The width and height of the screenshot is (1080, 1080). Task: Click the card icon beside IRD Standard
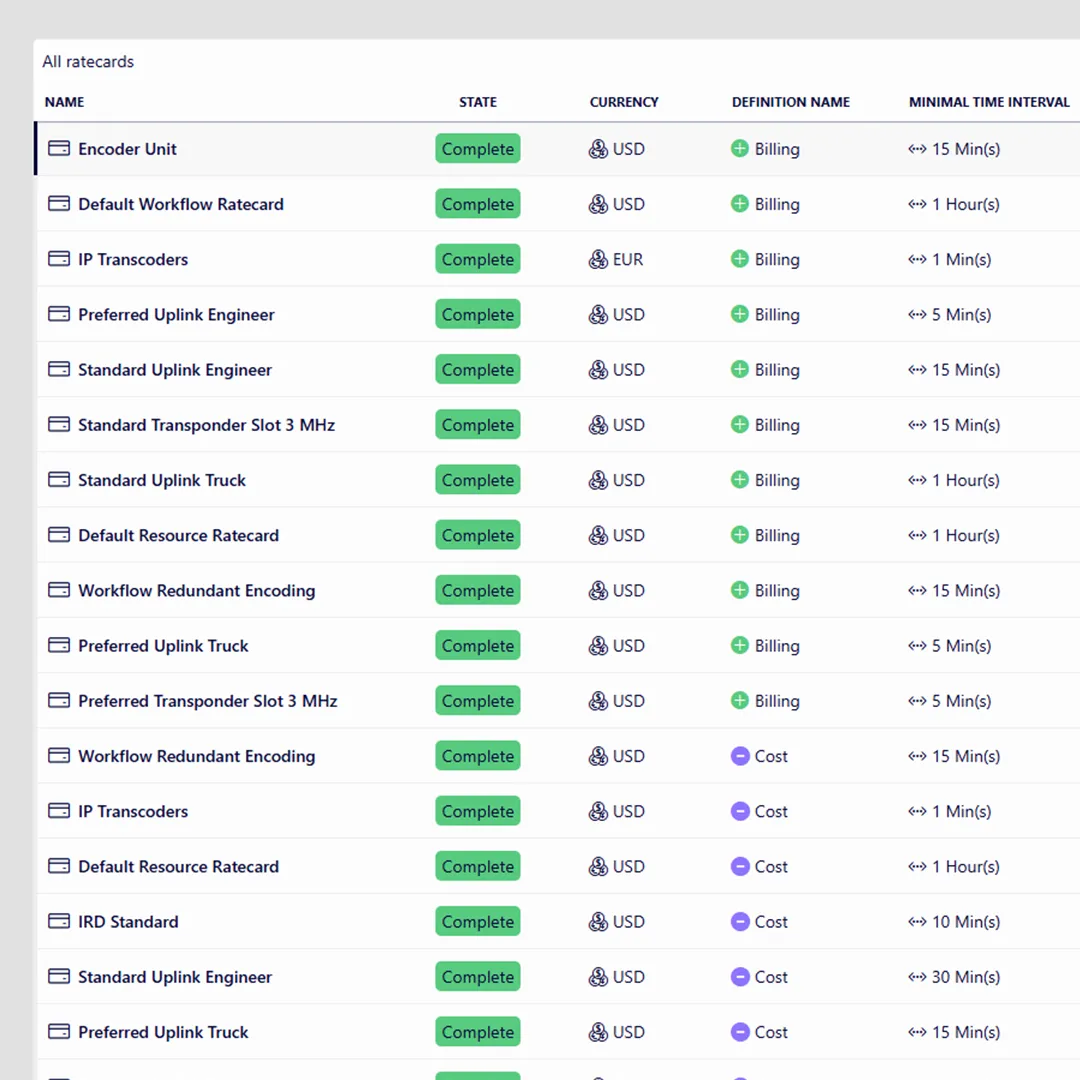click(59, 922)
